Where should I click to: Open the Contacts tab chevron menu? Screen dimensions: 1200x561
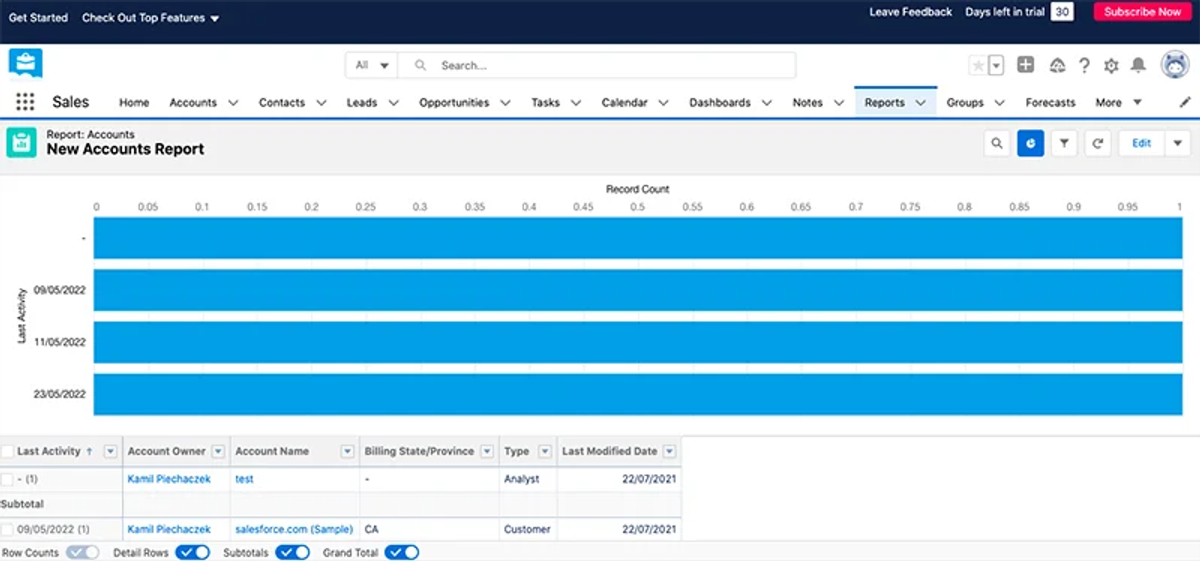(x=321, y=102)
